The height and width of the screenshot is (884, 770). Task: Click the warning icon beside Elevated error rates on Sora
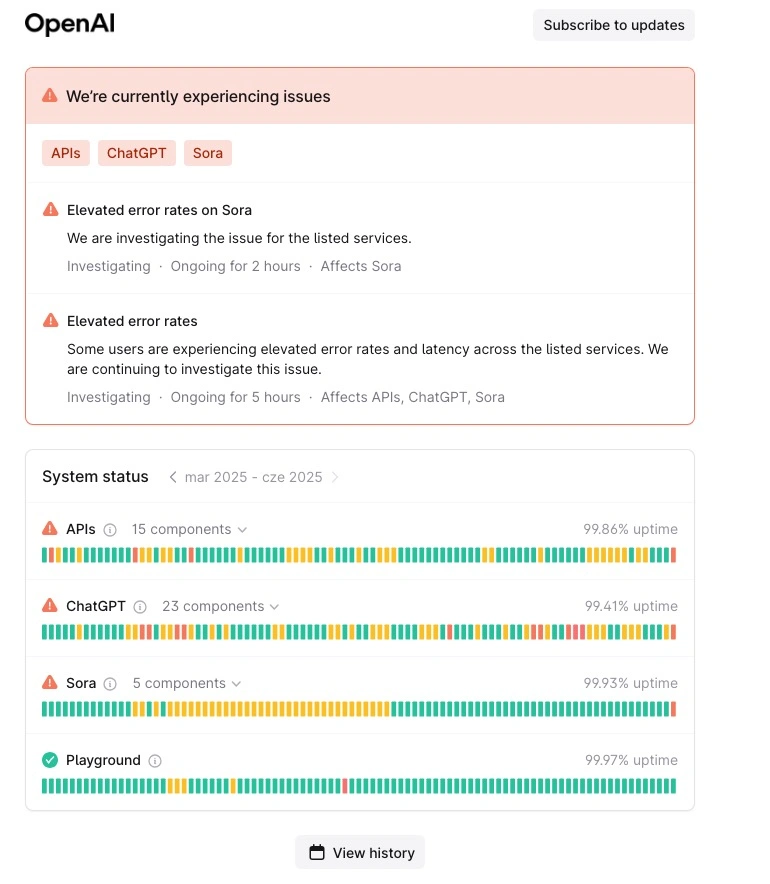click(x=51, y=210)
